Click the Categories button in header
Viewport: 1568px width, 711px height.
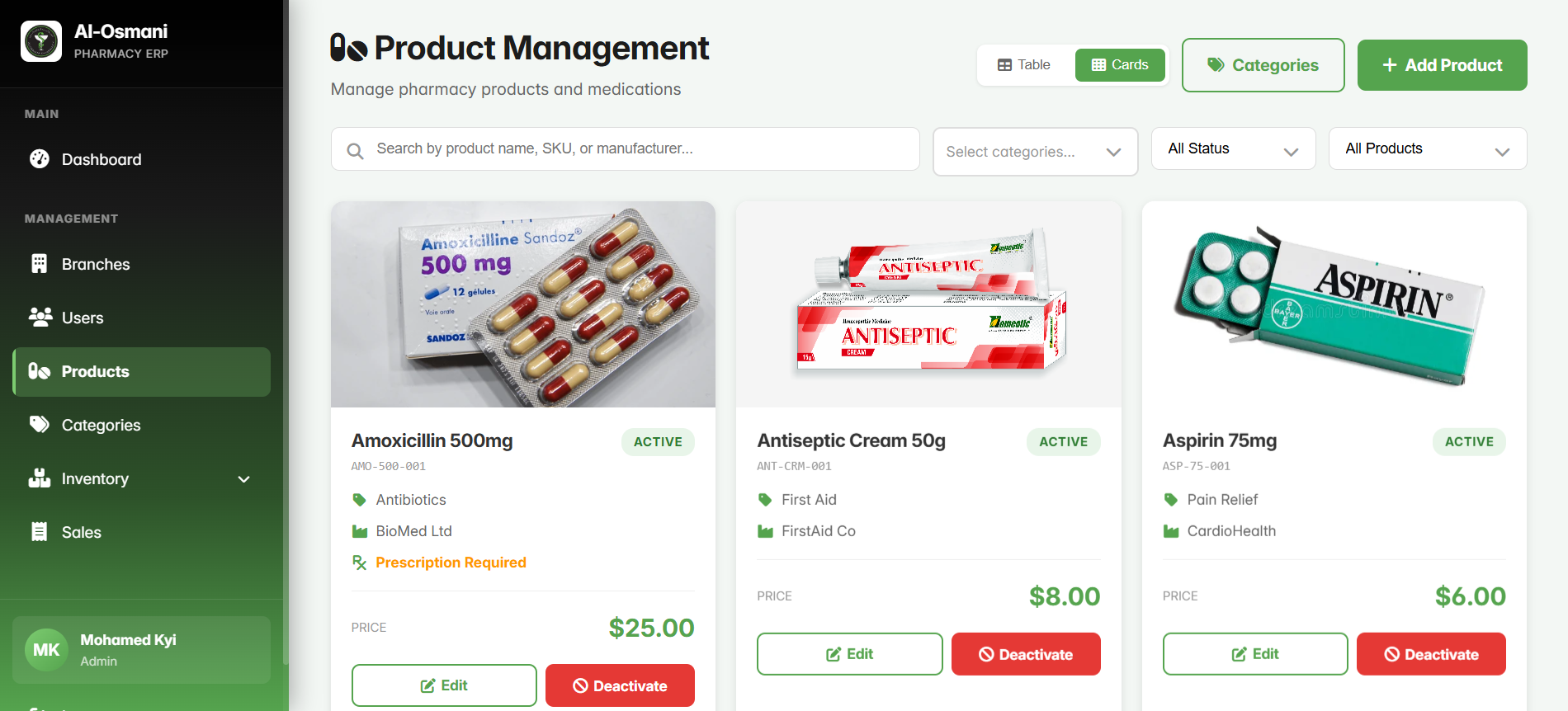pyautogui.click(x=1263, y=65)
